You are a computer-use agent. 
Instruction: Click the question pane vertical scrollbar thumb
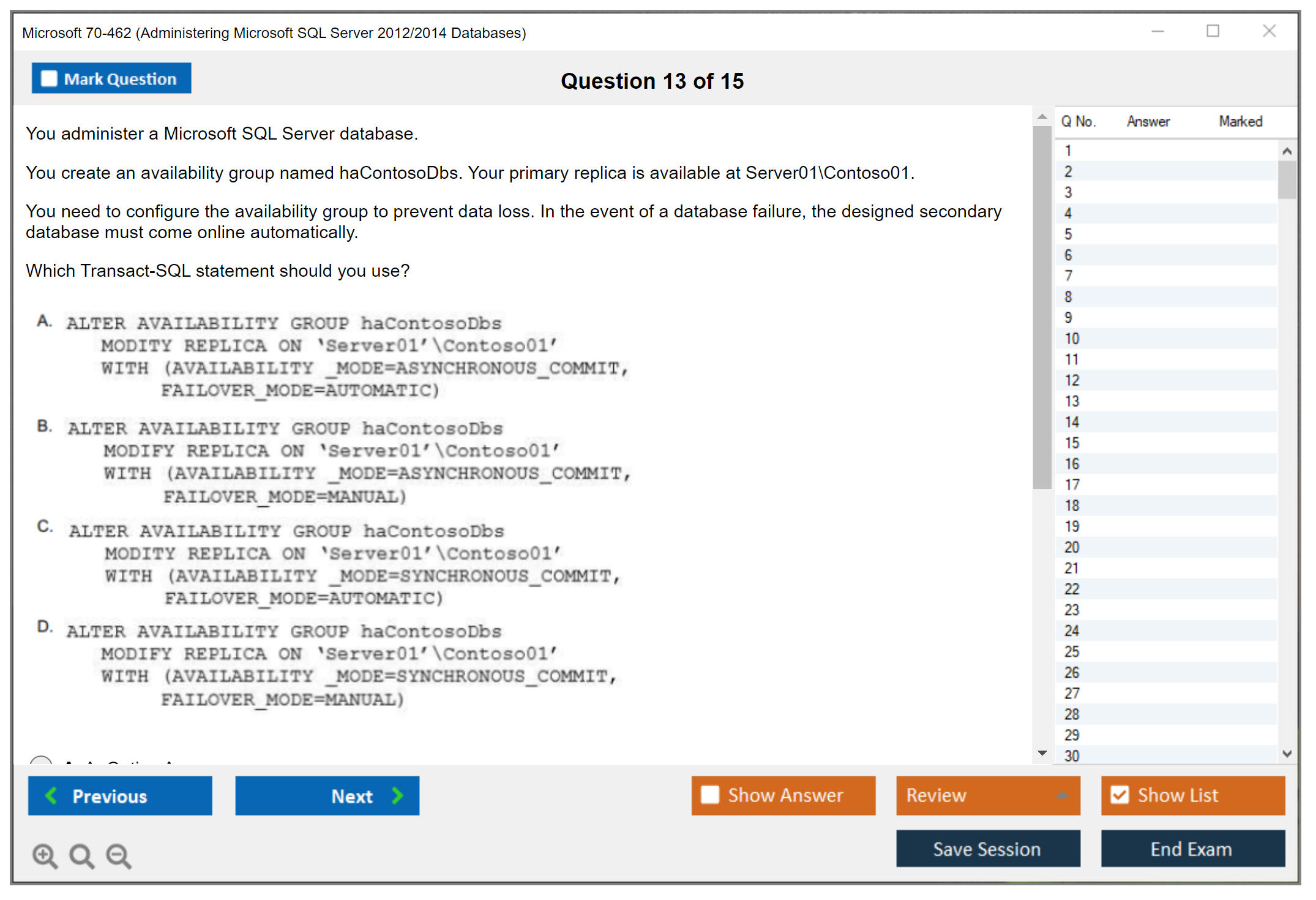point(1042,306)
